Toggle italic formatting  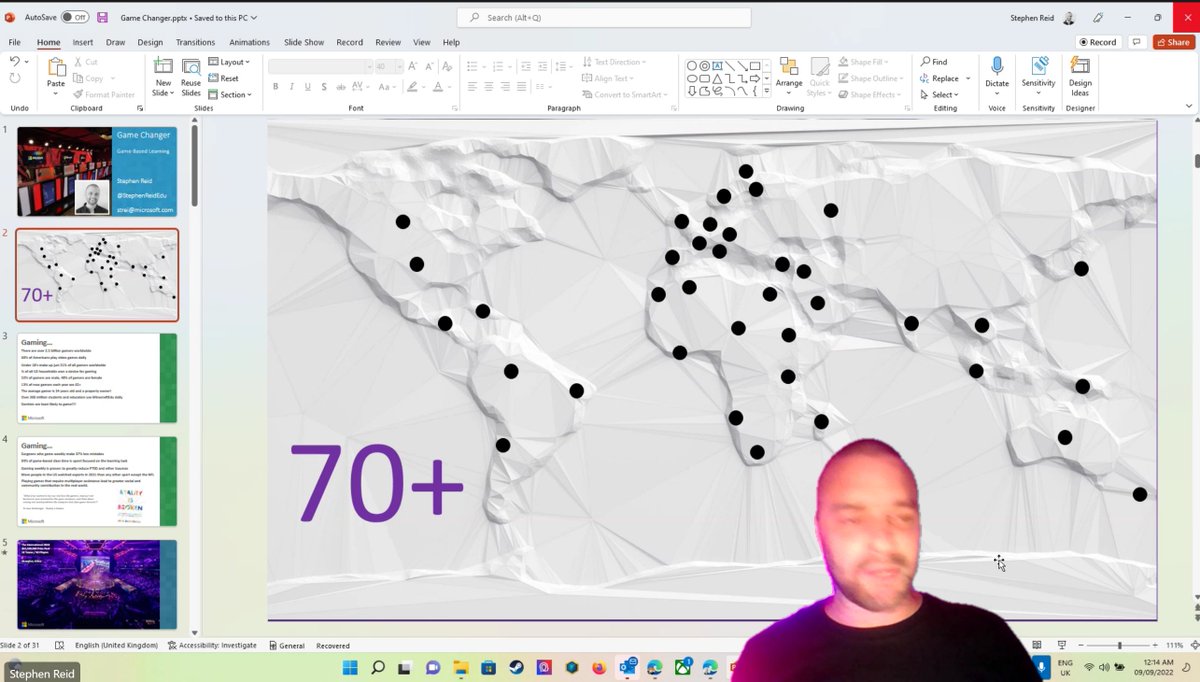[x=291, y=86]
